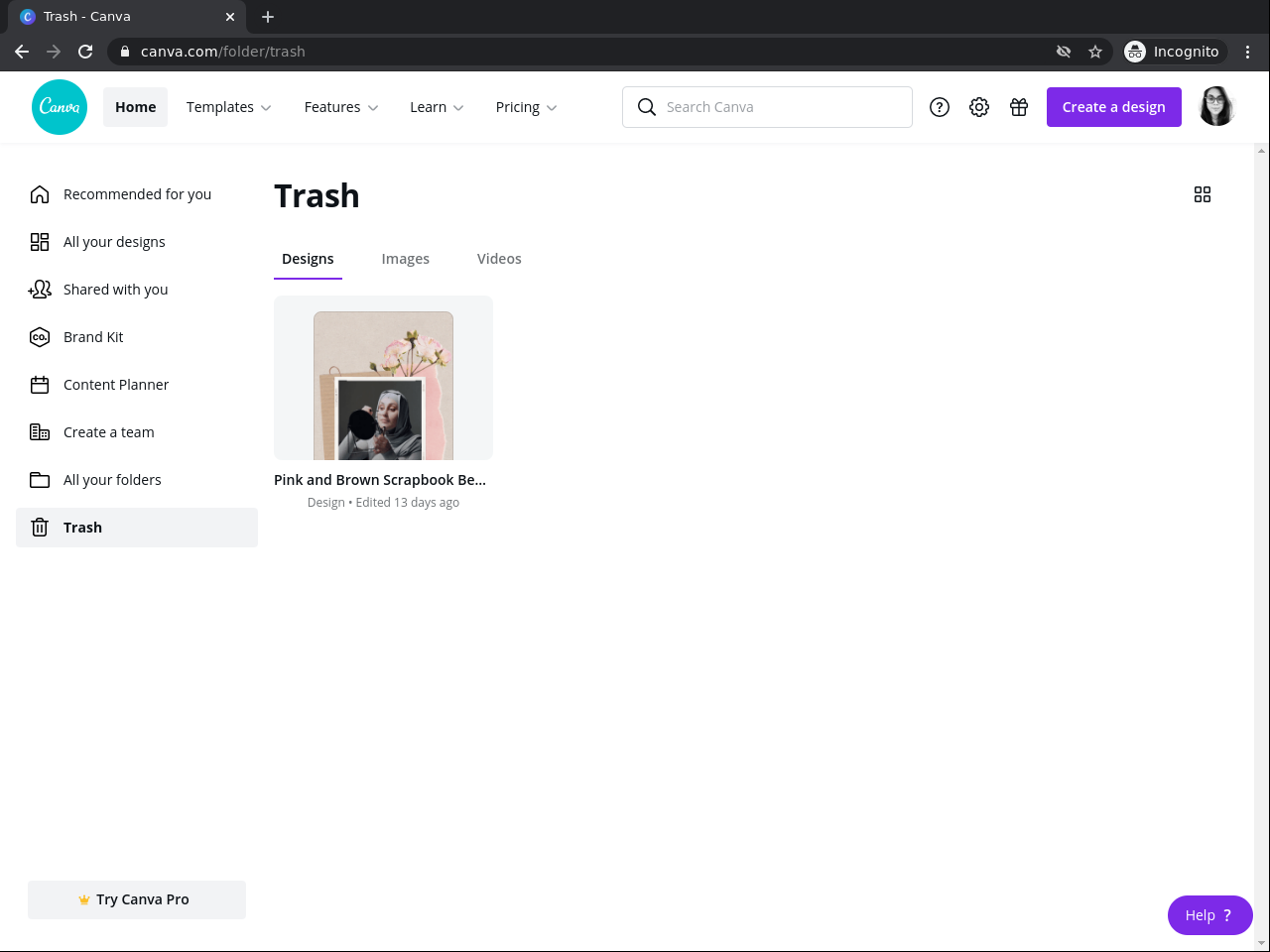Open the floating Help button
The image size is (1270, 952).
click(1210, 915)
